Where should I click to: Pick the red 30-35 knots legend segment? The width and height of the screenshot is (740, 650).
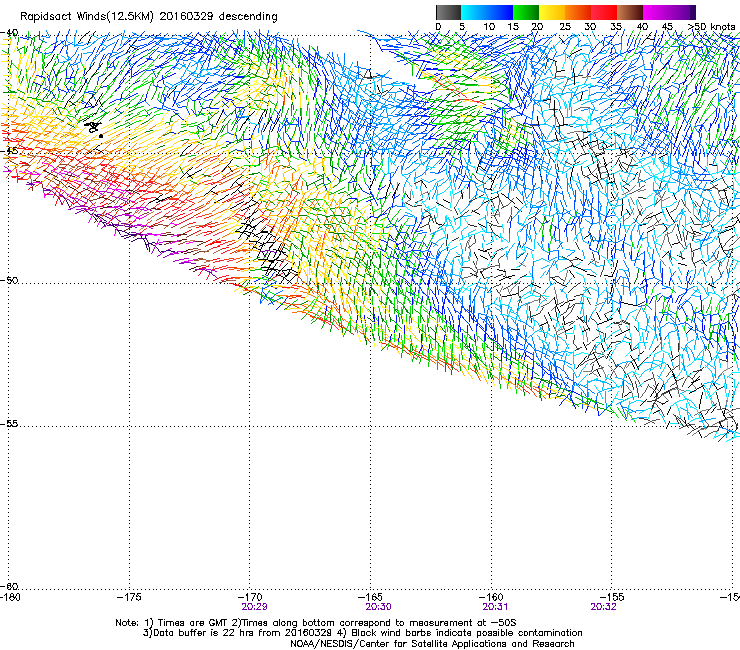coord(604,12)
